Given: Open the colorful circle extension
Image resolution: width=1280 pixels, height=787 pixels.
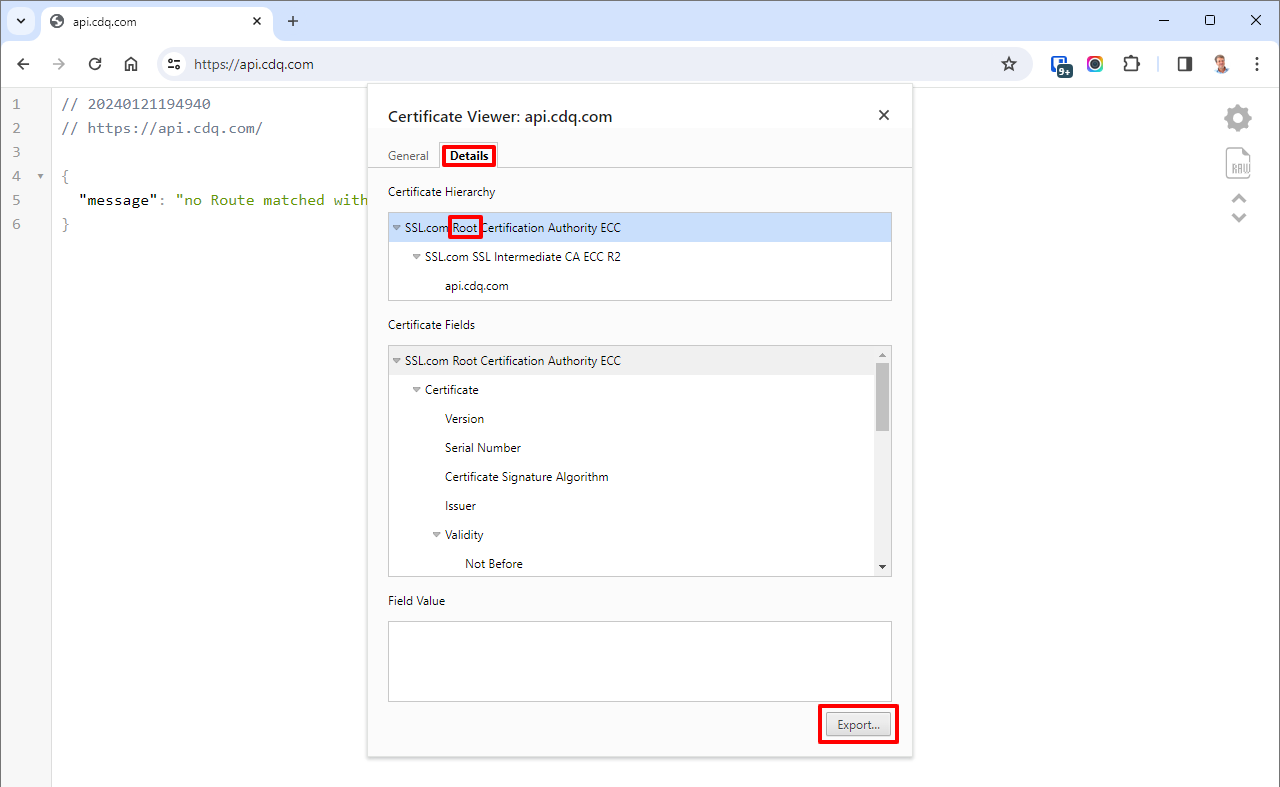Looking at the screenshot, I should 1095,64.
